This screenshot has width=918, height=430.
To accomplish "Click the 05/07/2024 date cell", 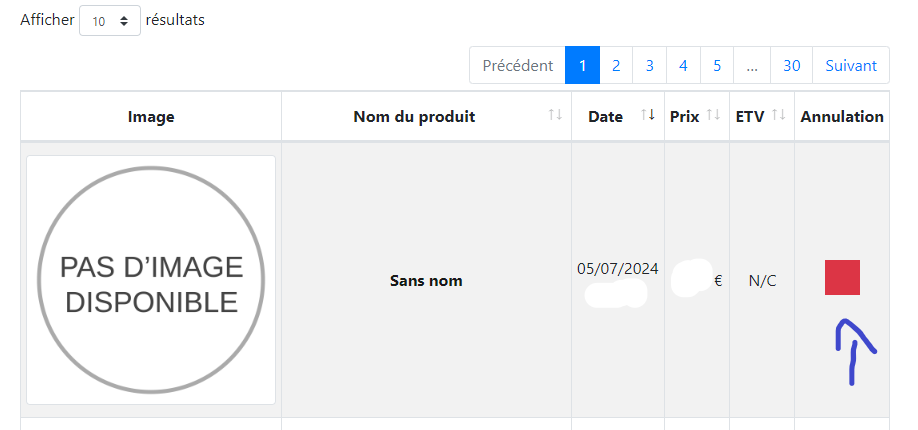I will [617, 268].
